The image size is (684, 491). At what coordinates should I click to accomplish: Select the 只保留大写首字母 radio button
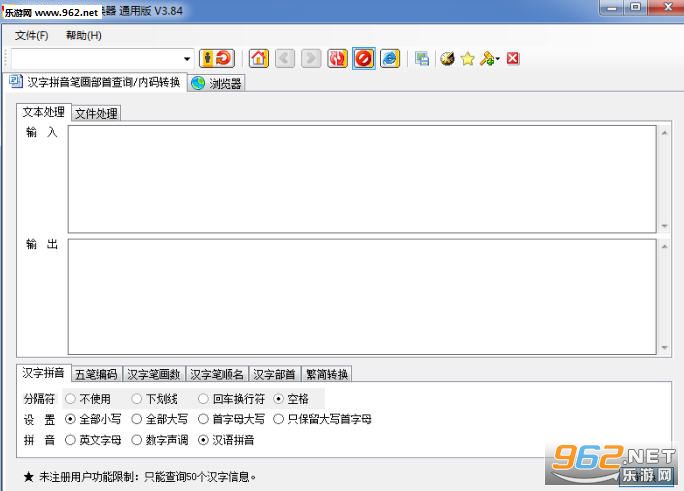322,419
